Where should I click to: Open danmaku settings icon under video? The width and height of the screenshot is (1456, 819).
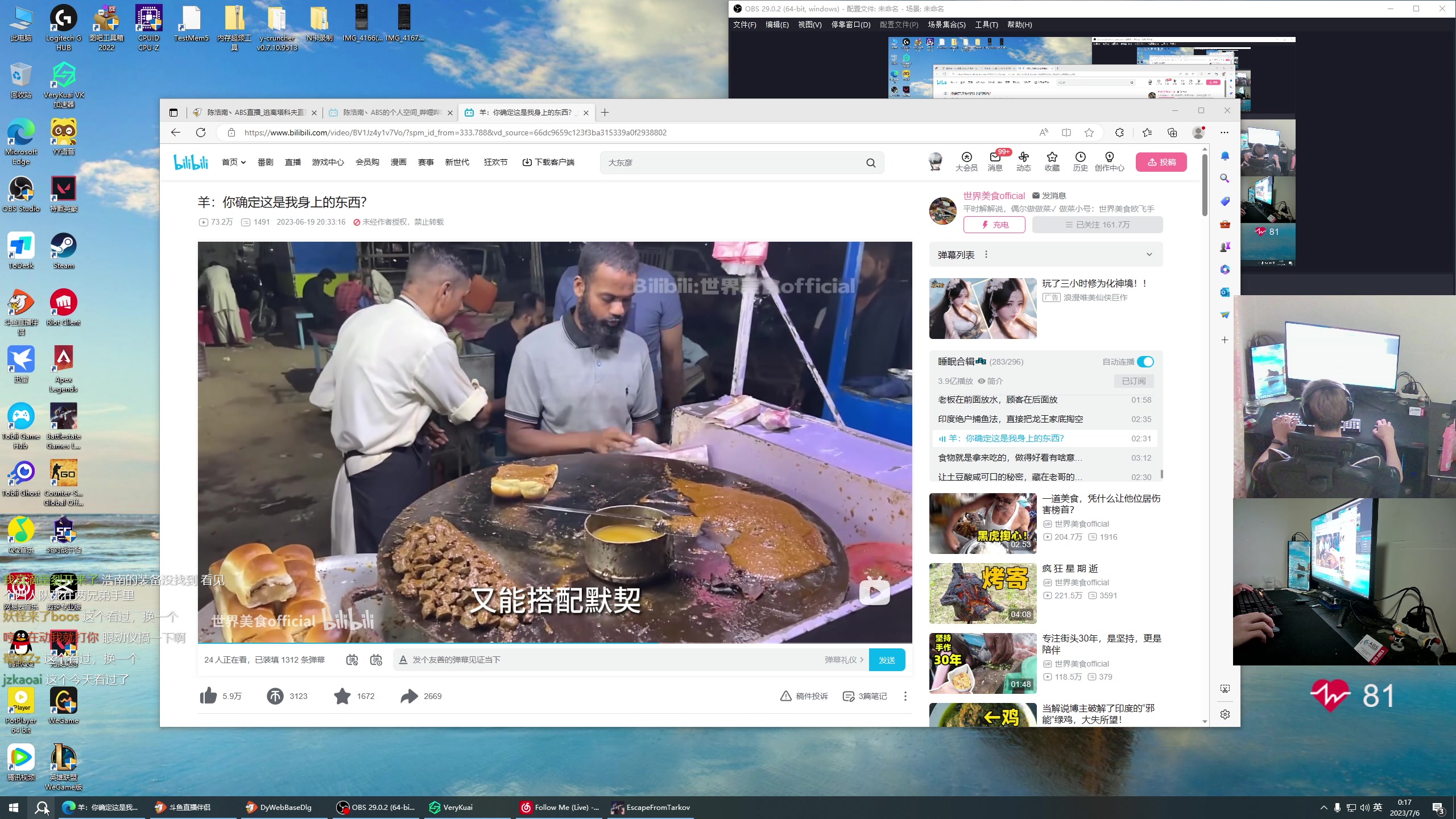pos(376,660)
